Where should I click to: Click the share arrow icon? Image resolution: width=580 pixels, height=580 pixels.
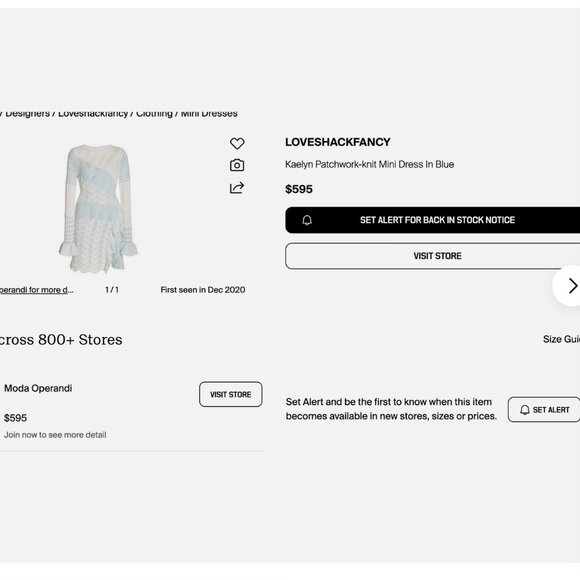(237, 188)
